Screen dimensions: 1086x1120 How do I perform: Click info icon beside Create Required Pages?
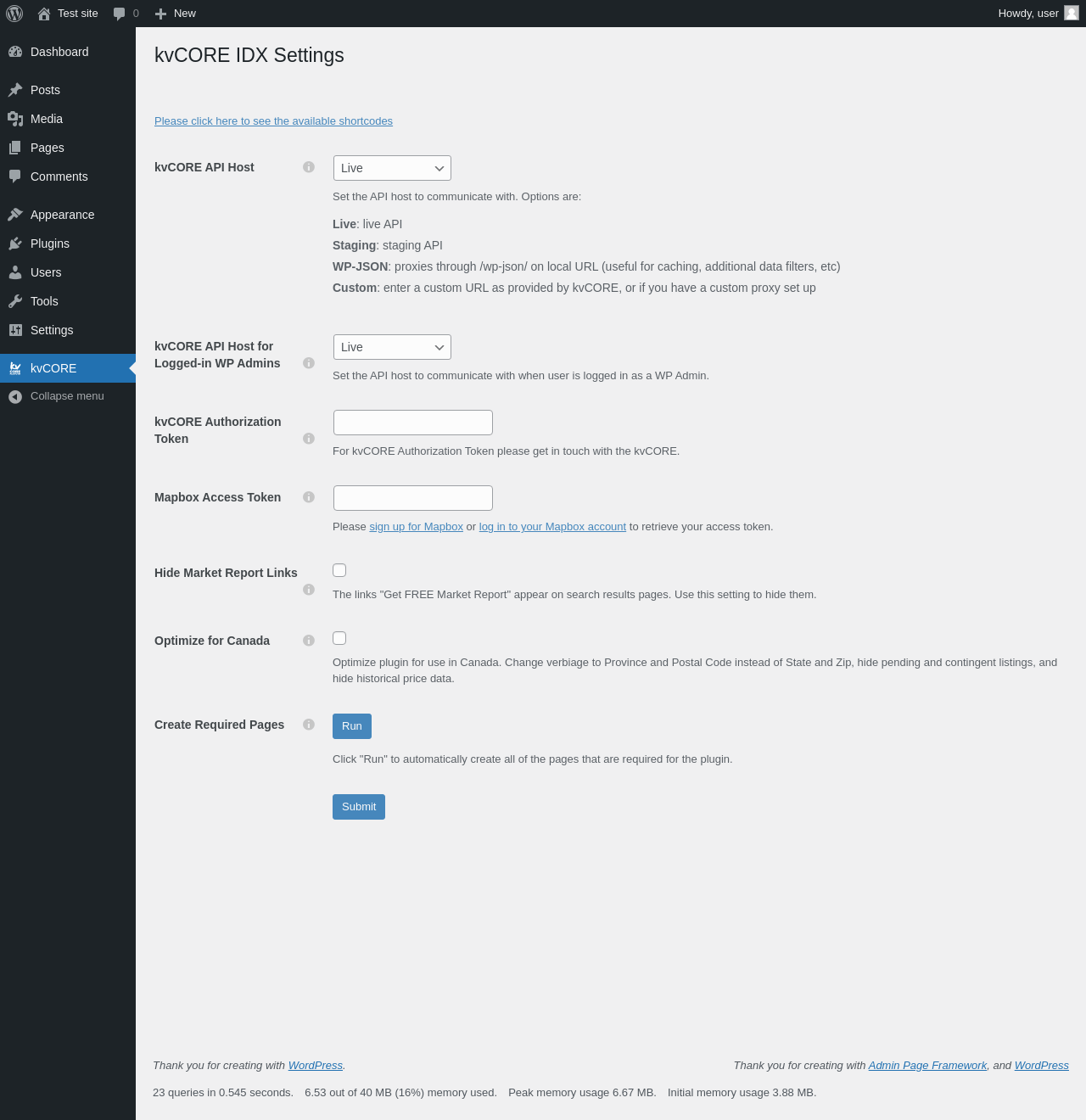[x=309, y=725]
